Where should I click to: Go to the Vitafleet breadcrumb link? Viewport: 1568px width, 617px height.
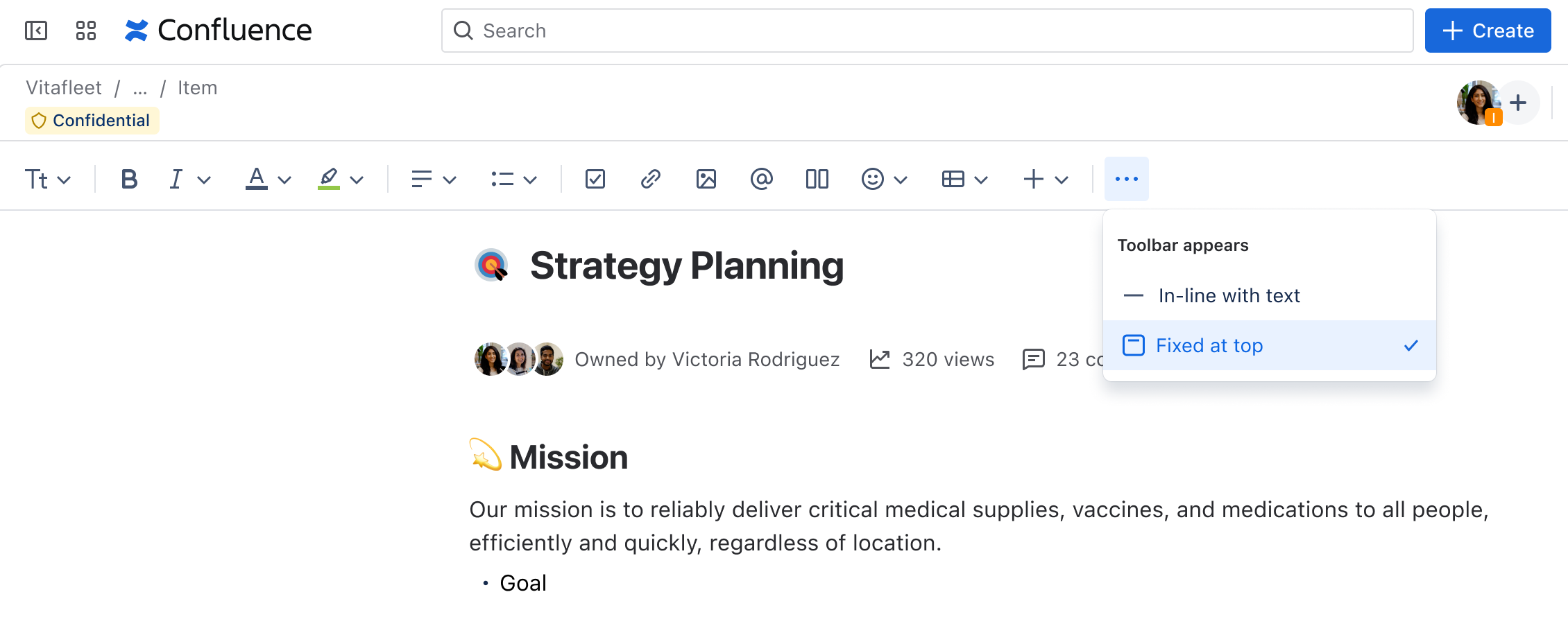(64, 88)
